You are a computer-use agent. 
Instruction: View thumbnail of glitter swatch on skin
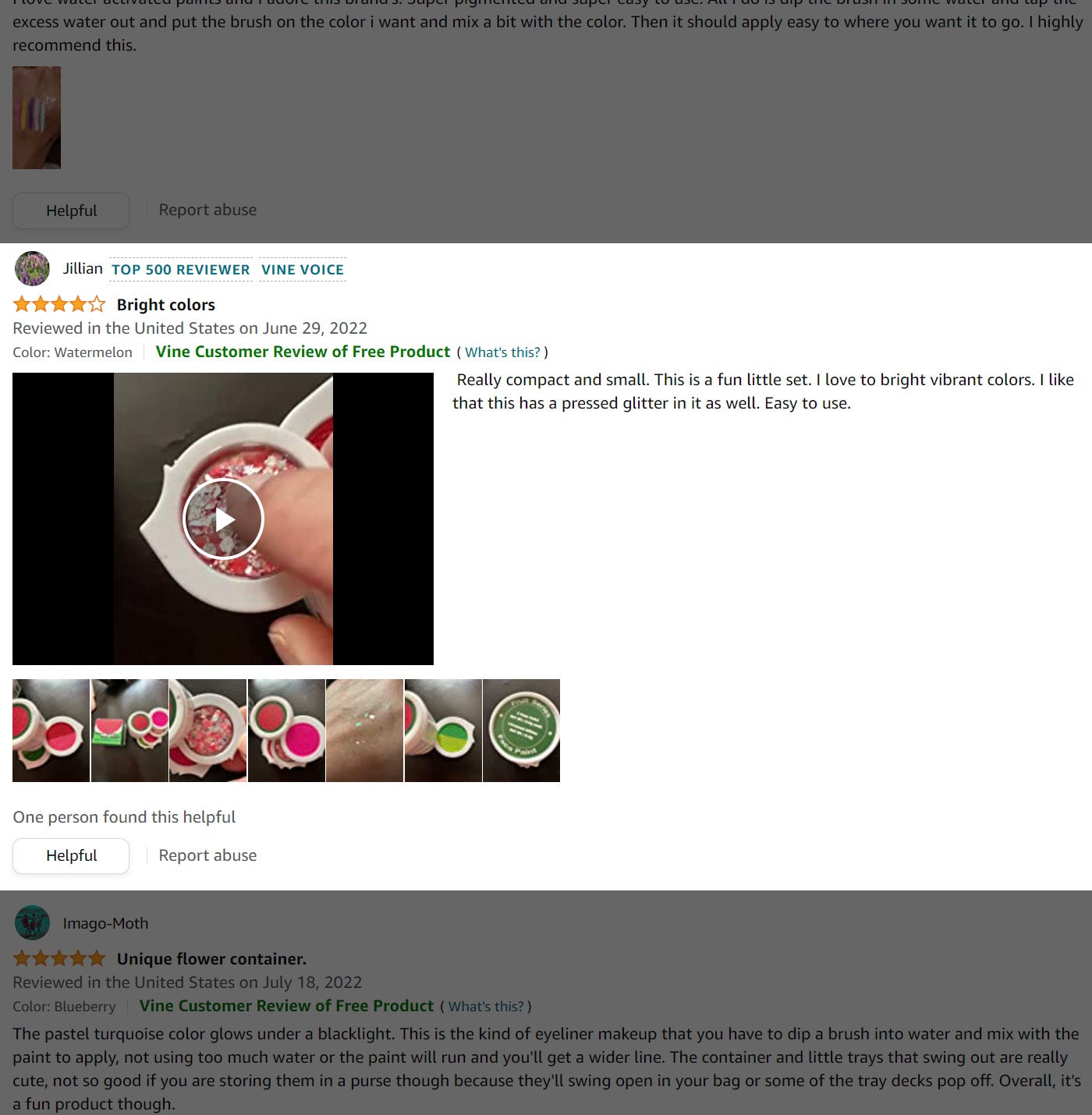tap(364, 731)
